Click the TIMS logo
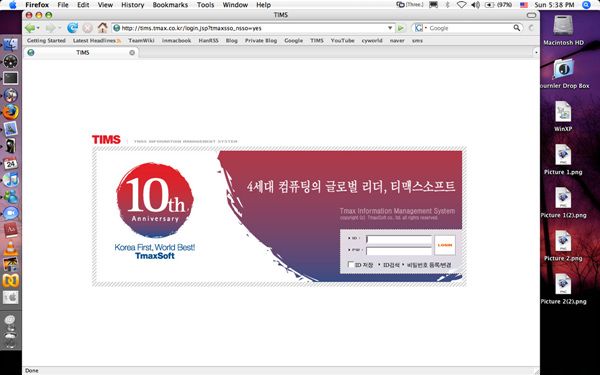Viewport: 600px width, 375px height. tap(106, 140)
